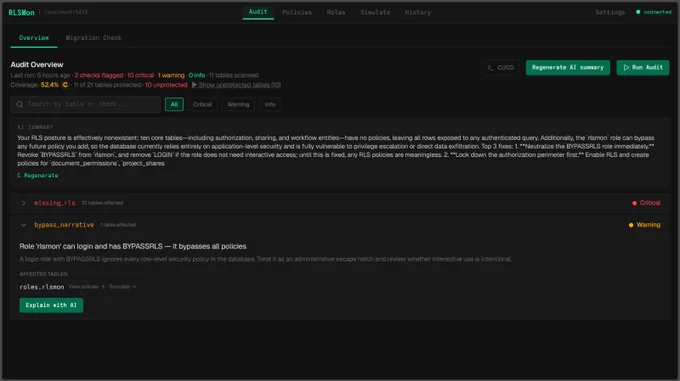This screenshot has height=381, width=680.
Task: Click Explain with AI button
Action: tap(51, 305)
